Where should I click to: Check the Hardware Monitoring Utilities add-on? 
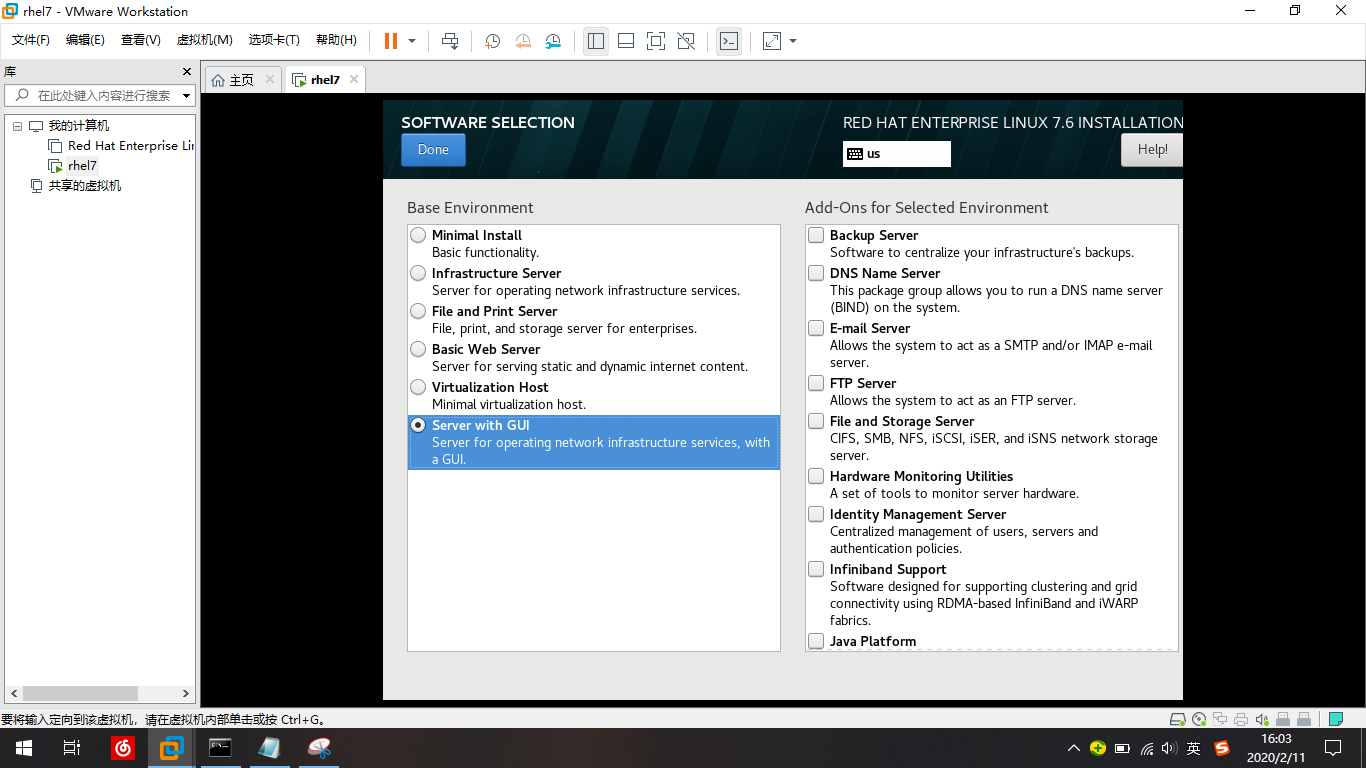click(816, 476)
